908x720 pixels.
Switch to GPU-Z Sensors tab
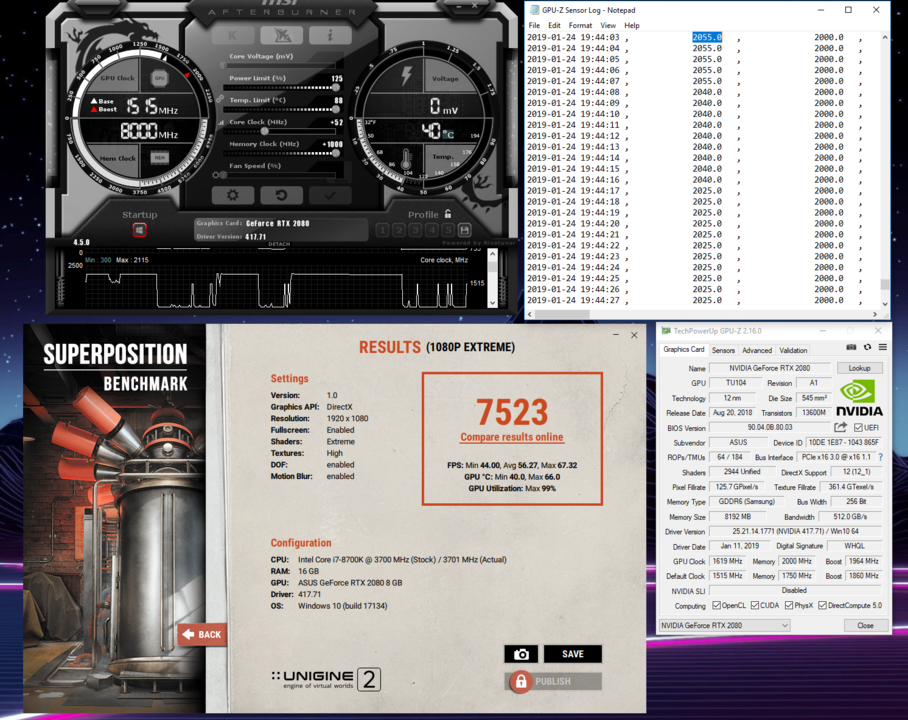point(723,350)
